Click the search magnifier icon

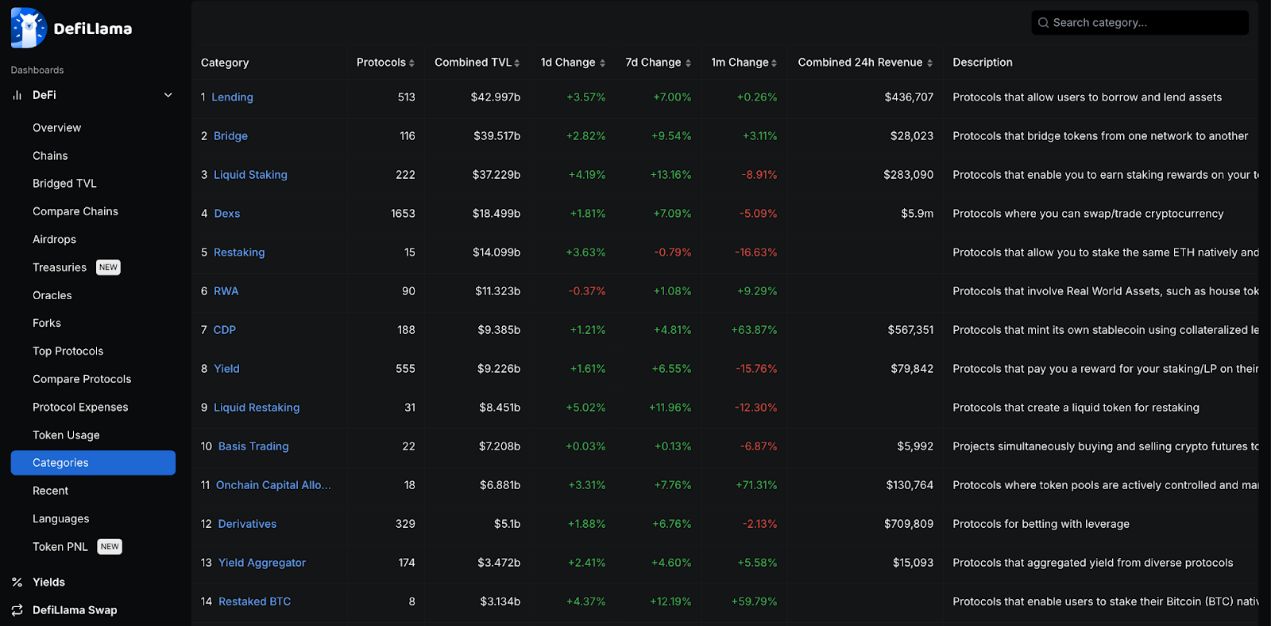(x=1044, y=23)
